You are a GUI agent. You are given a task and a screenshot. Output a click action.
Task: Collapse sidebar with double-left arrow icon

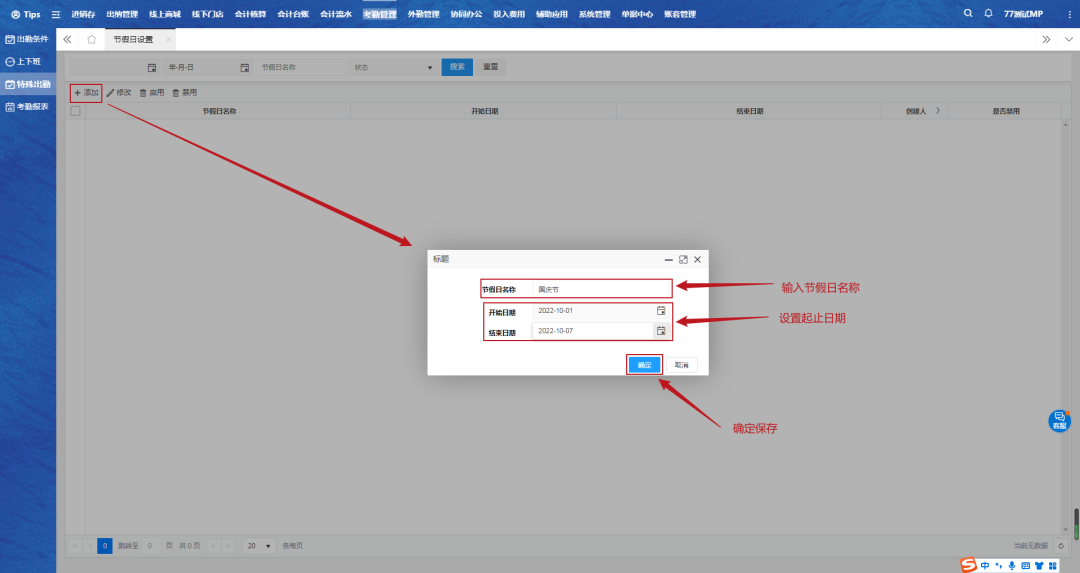68,40
